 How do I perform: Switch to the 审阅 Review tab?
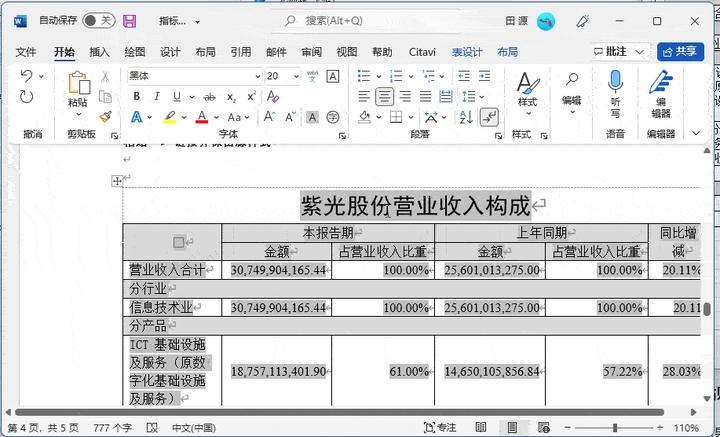311,52
